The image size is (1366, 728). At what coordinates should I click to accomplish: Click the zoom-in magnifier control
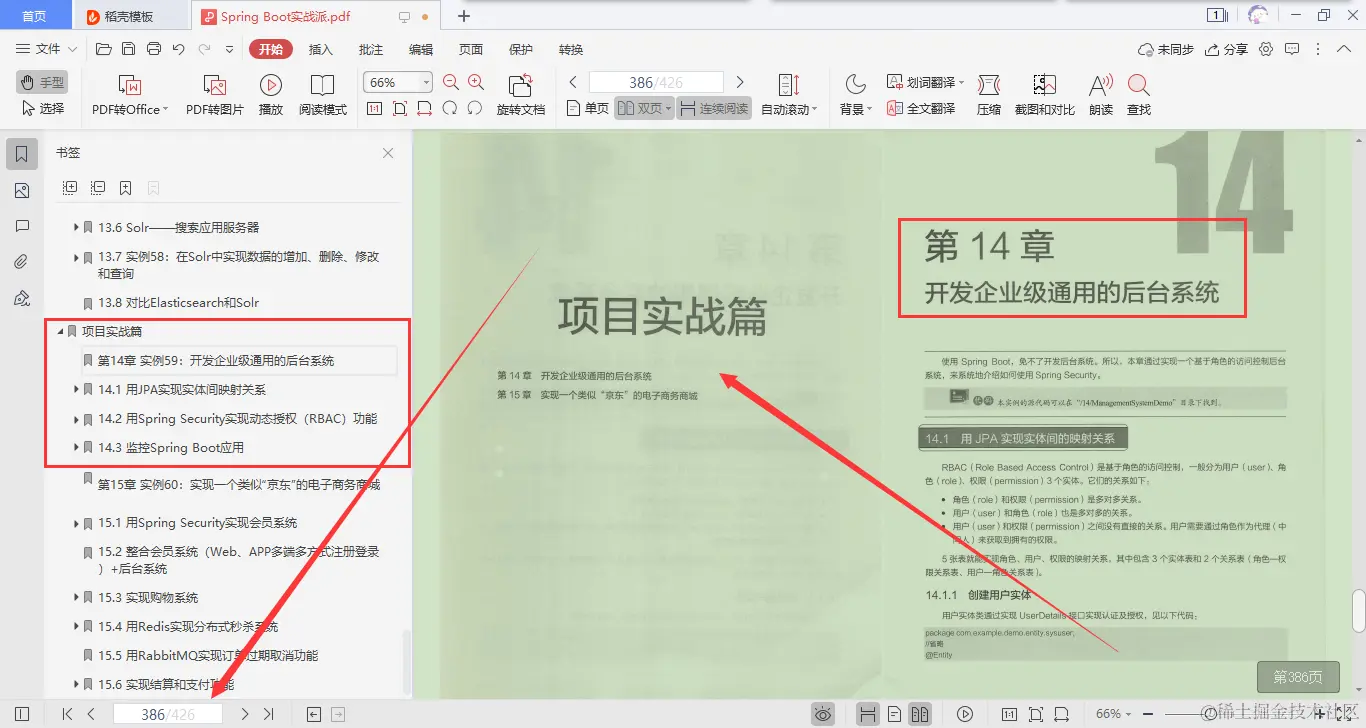475,81
